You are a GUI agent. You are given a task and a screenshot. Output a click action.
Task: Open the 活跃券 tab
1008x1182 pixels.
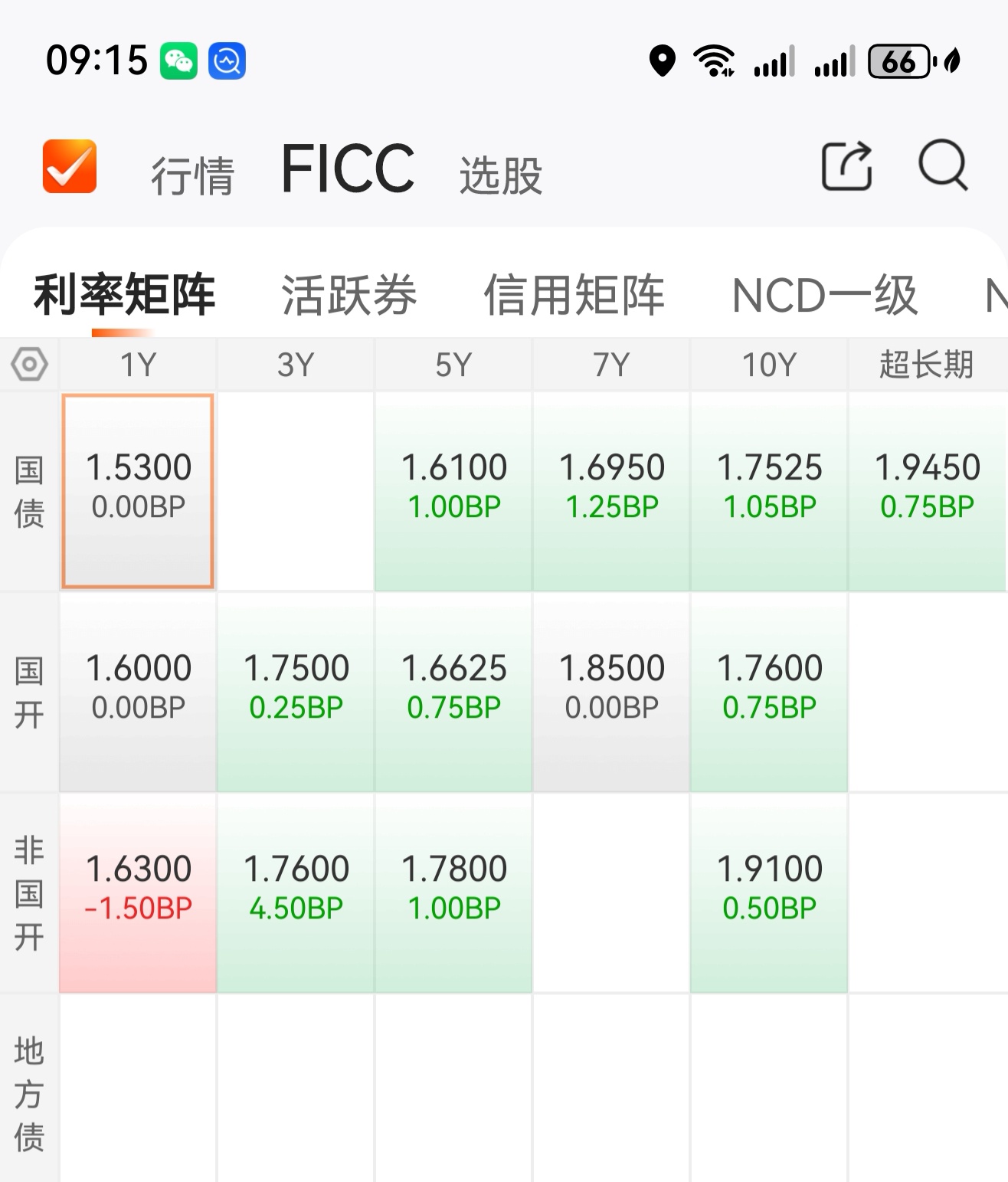point(349,296)
